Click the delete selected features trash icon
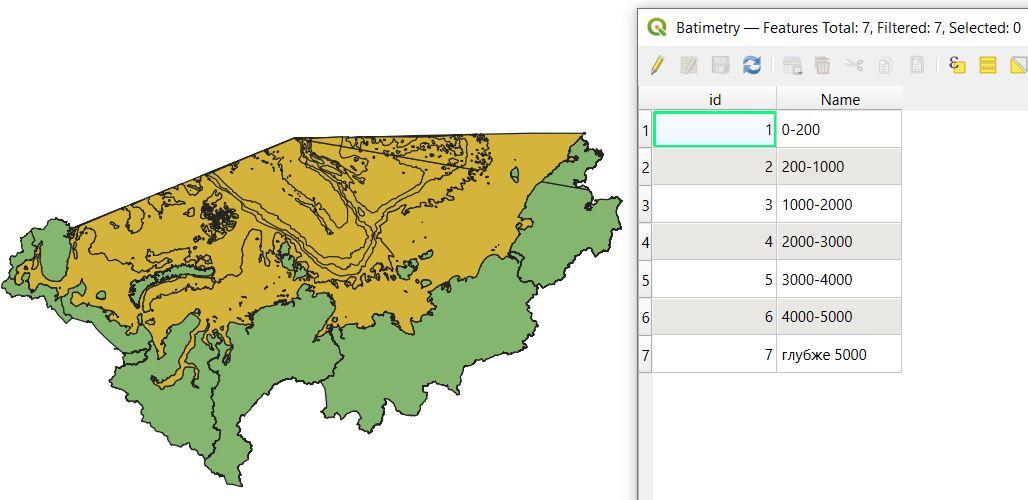The image size is (1028, 500). pyautogui.click(x=822, y=65)
